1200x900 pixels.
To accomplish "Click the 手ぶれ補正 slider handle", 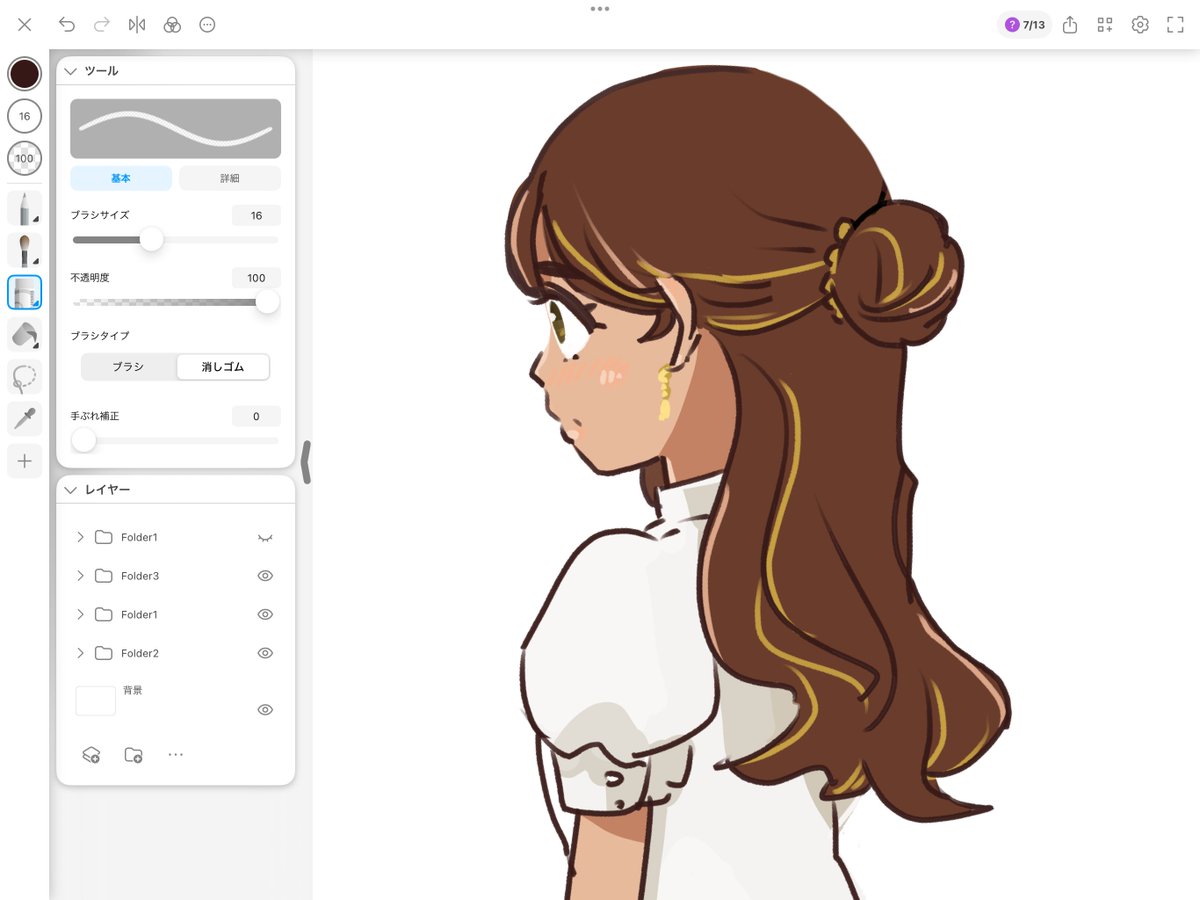I will click(84, 440).
